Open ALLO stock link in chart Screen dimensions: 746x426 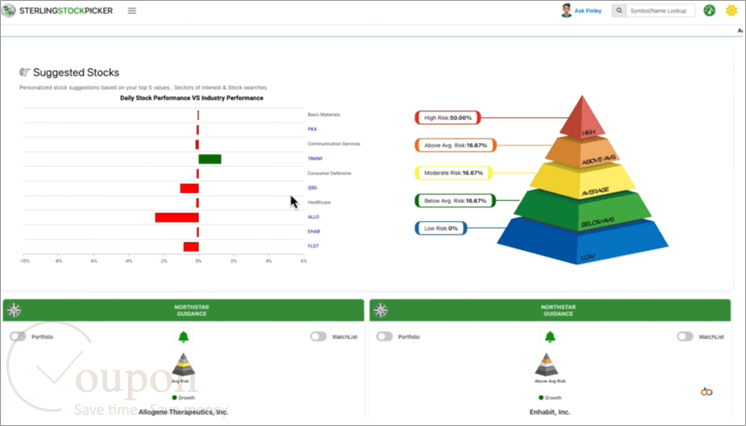pos(313,217)
